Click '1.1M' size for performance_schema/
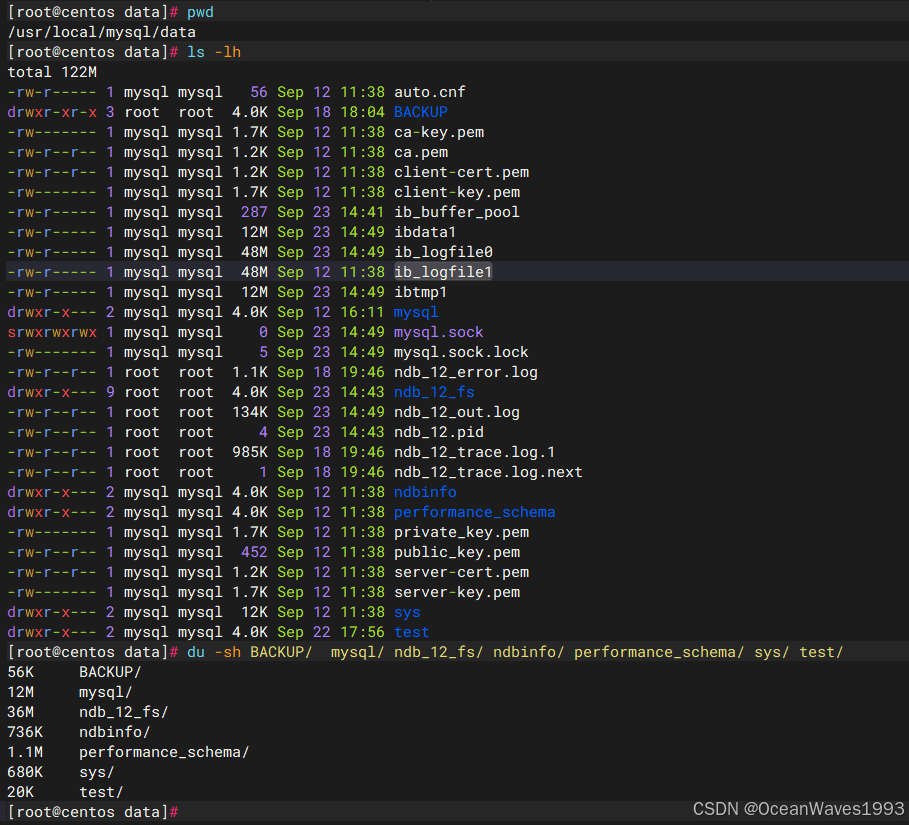909x825 pixels. click(x=25, y=752)
